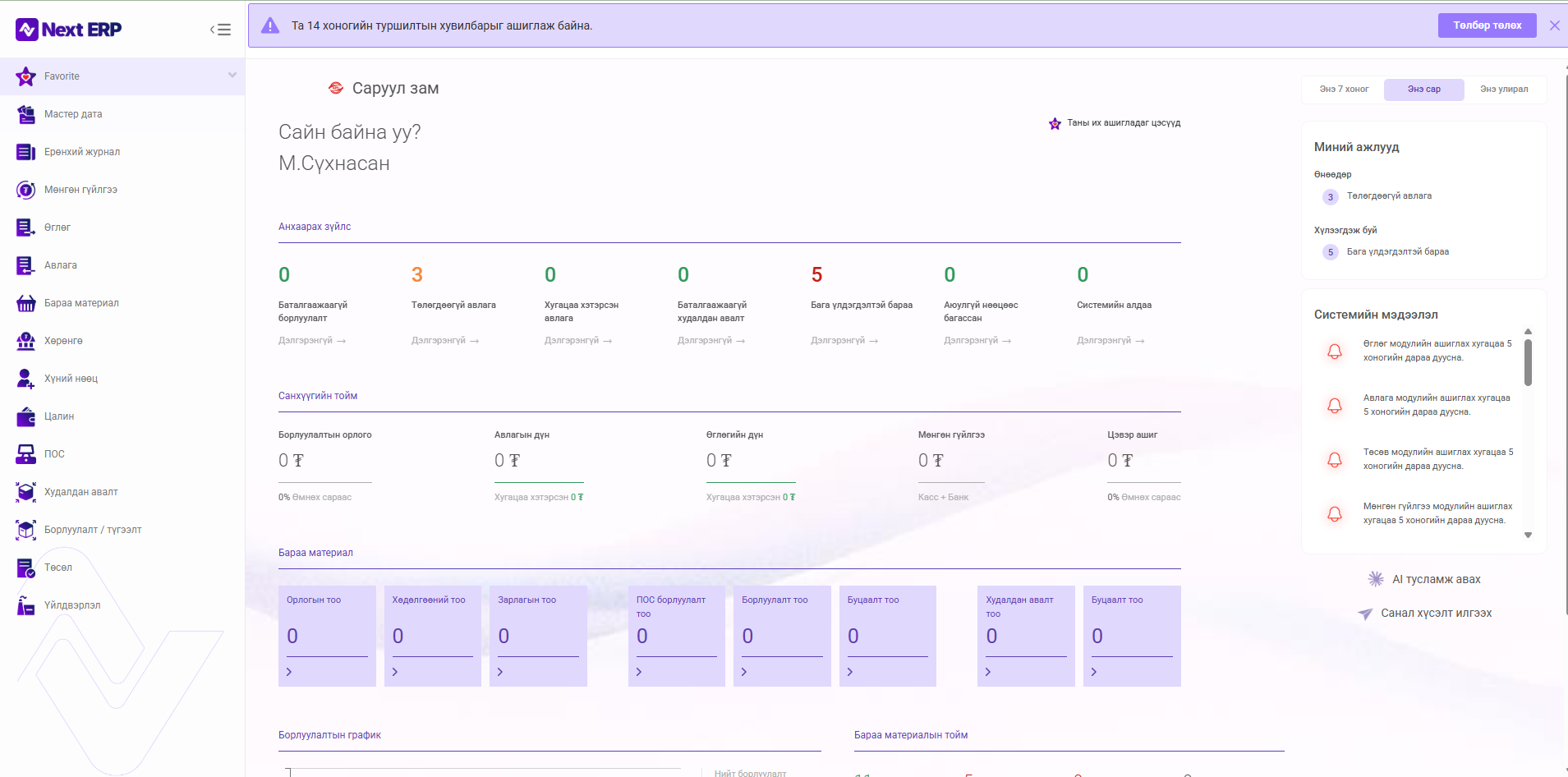Click the AI тусламж авах sparkle icon
Screen dimensions: 1568x777
(1376, 579)
